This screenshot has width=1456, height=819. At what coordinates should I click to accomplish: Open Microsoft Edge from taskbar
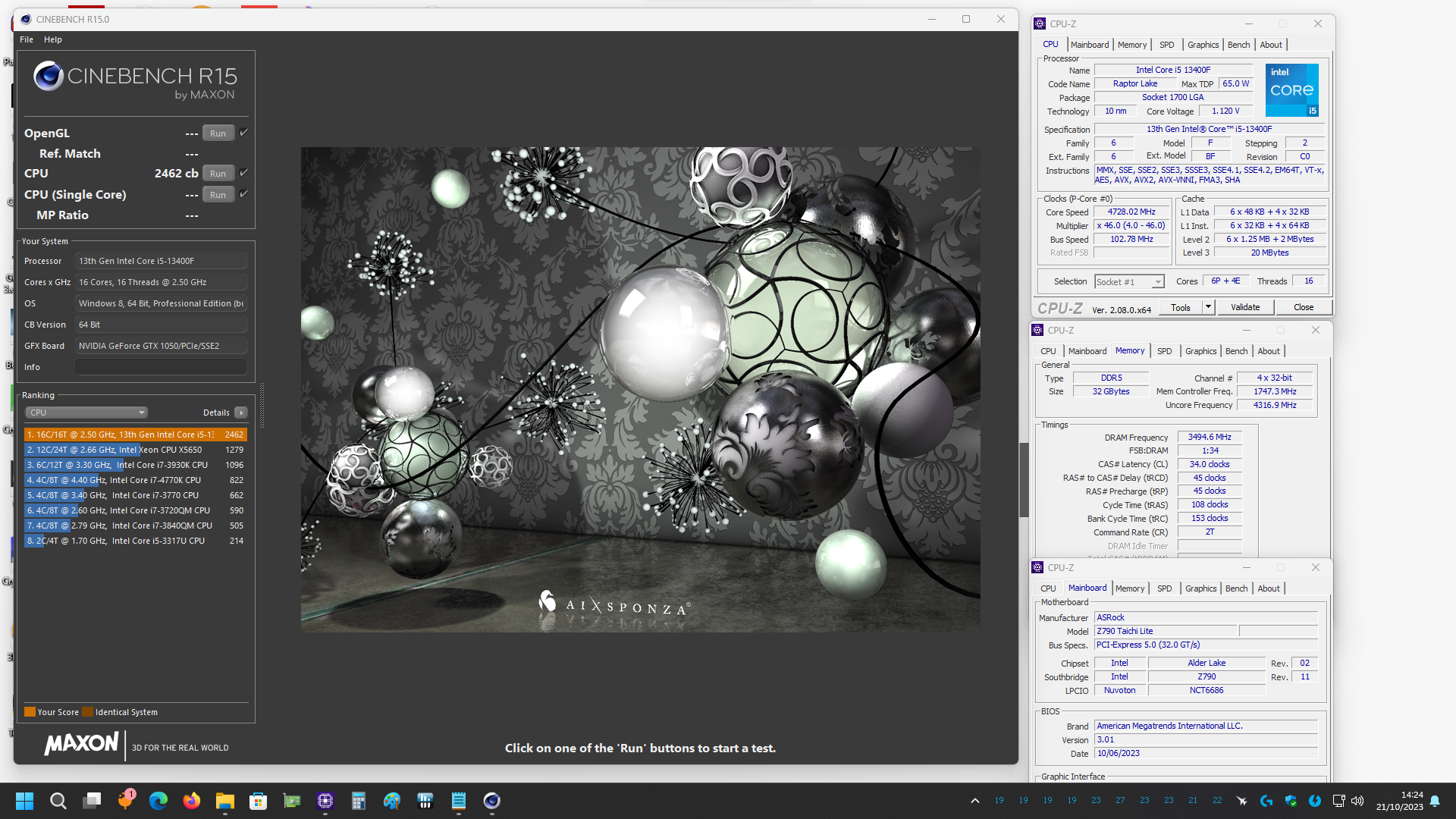click(x=158, y=801)
